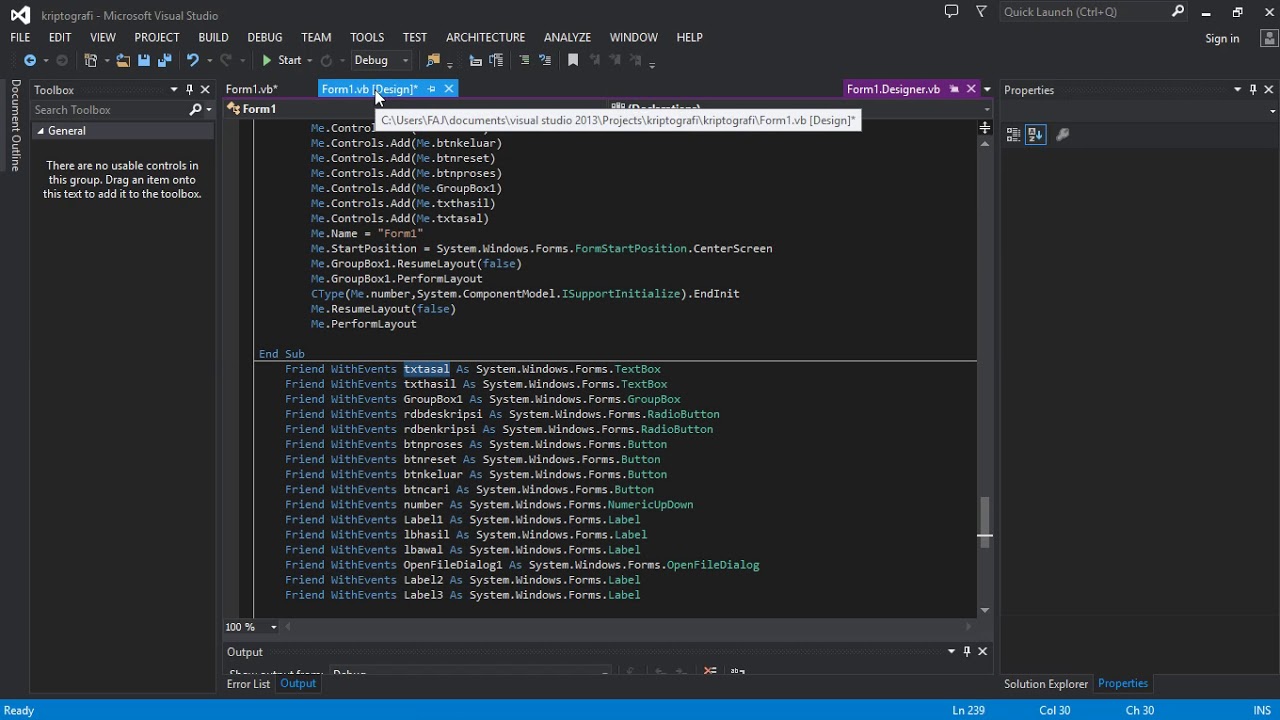Click the Open File folder icon
The image size is (1280, 720).
coord(123,60)
